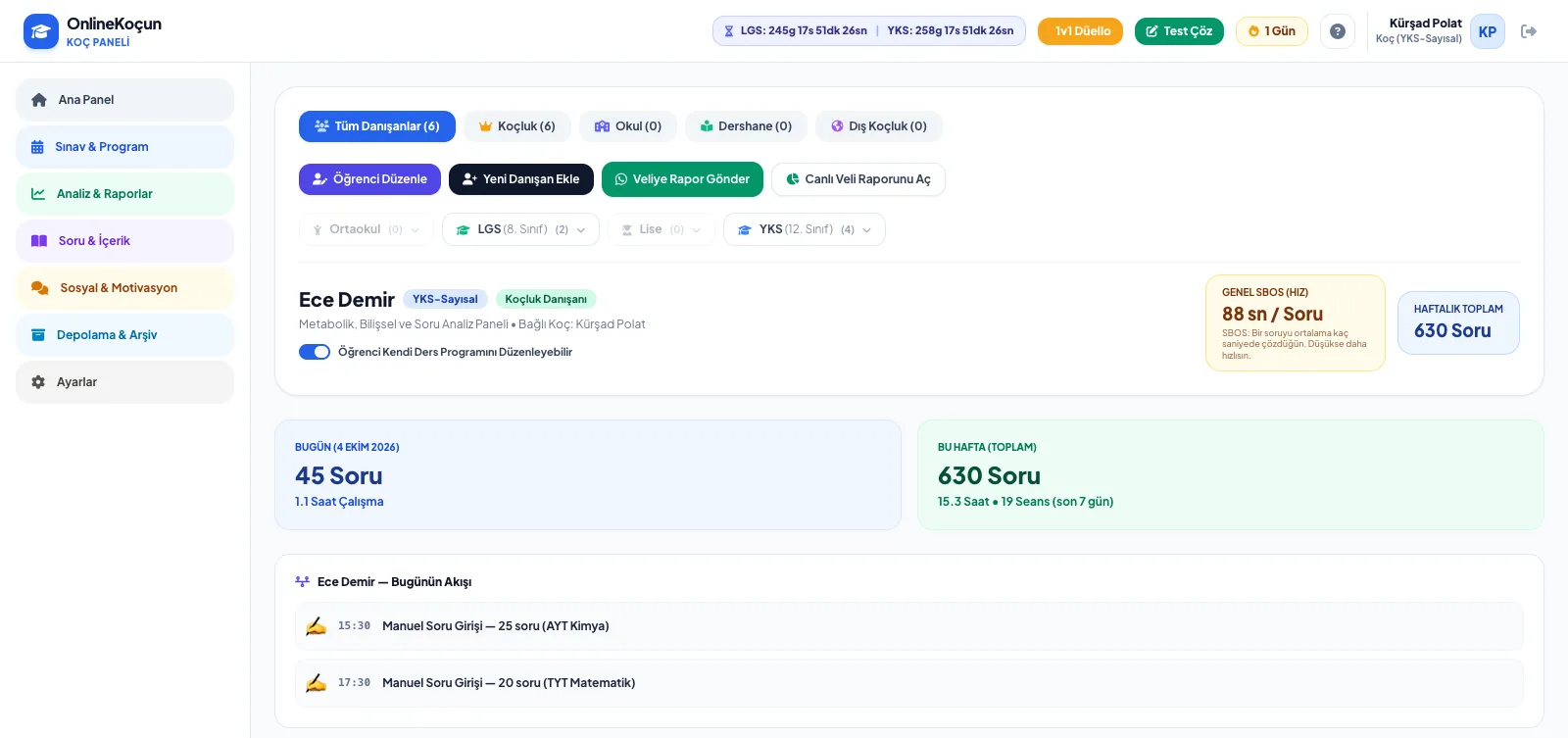Open the Dershane (0) tab

pyautogui.click(x=746, y=126)
